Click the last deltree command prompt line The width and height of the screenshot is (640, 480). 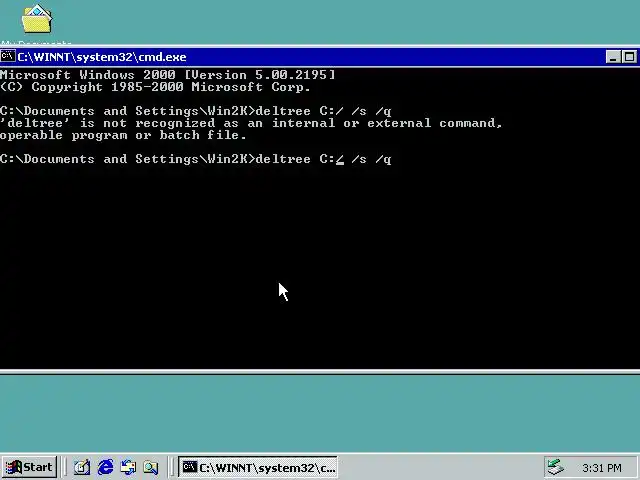(196, 159)
